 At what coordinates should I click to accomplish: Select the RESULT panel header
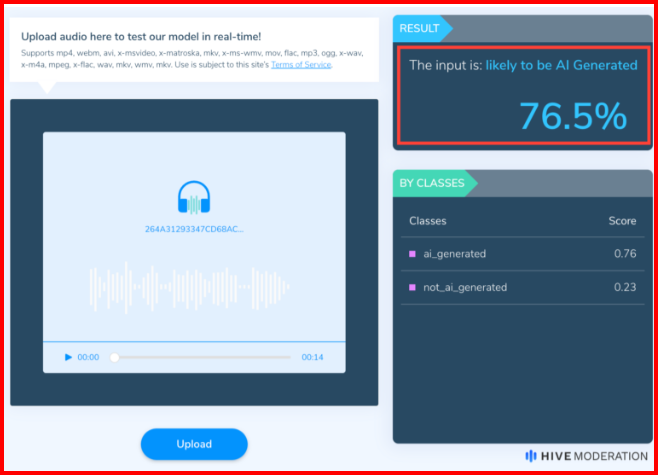(420, 28)
